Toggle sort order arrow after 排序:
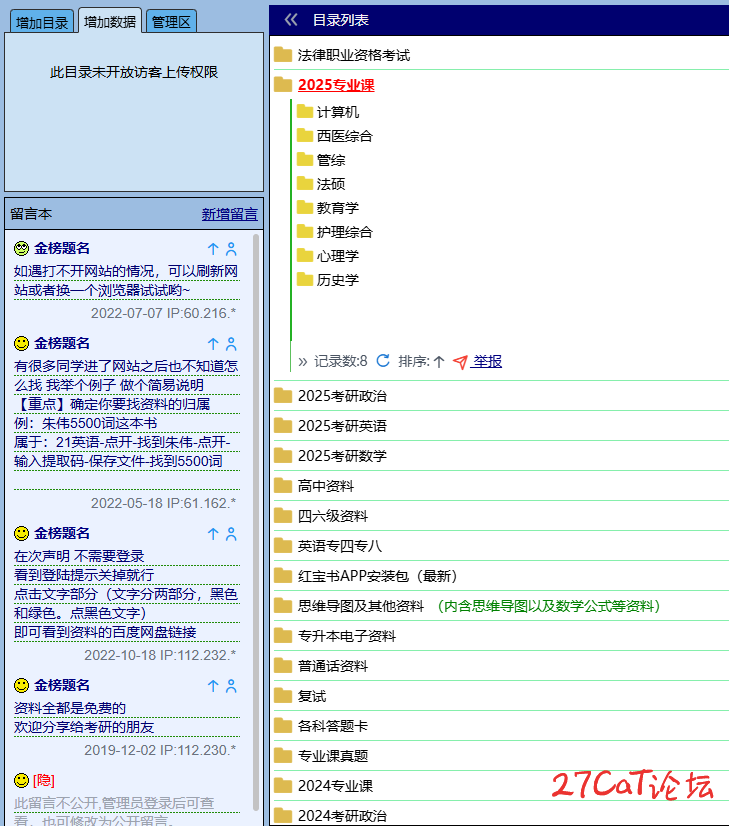 [439, 361]
